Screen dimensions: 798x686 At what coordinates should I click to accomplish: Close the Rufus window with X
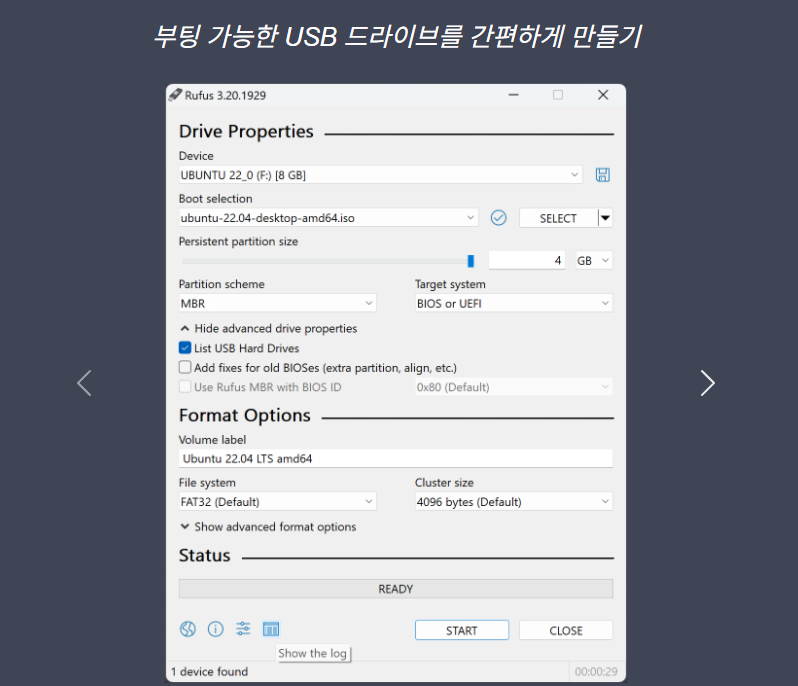[603, 95]
